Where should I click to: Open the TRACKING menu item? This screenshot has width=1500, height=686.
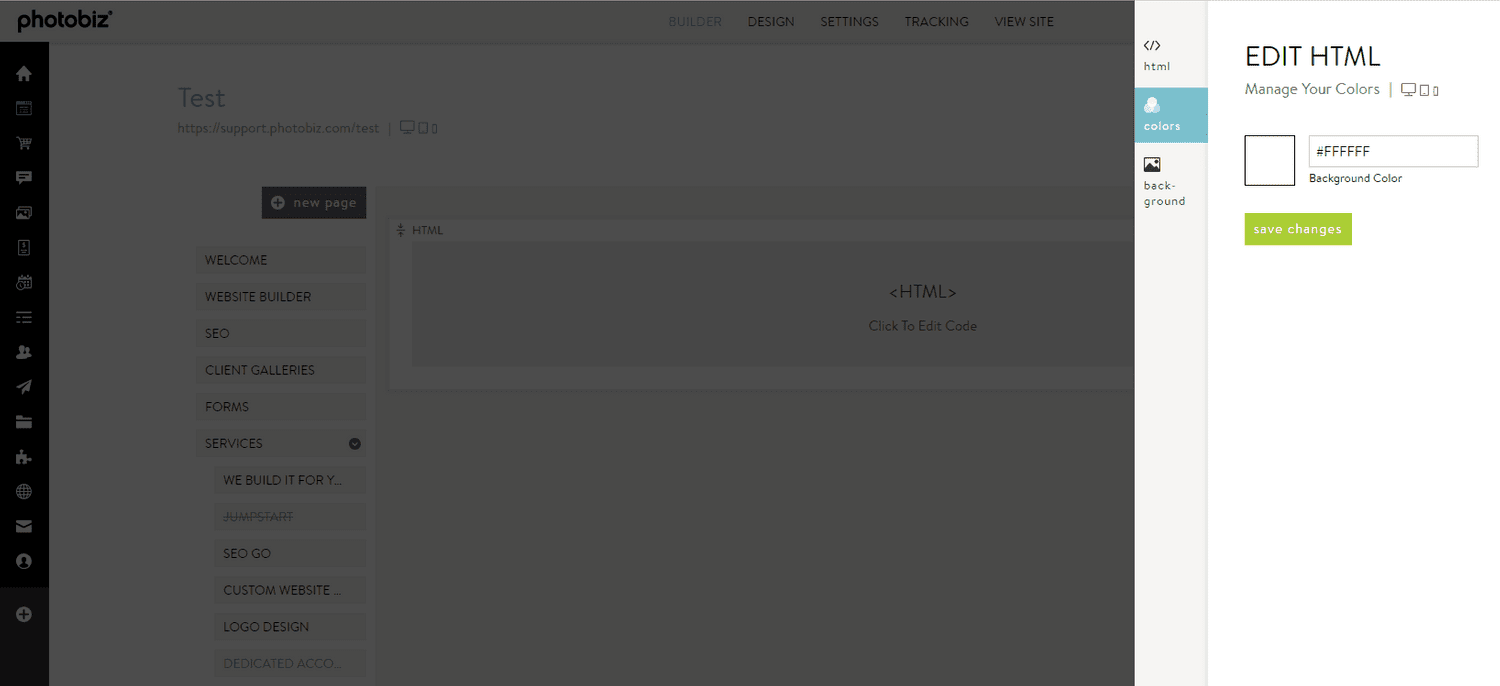click(936, 21)
